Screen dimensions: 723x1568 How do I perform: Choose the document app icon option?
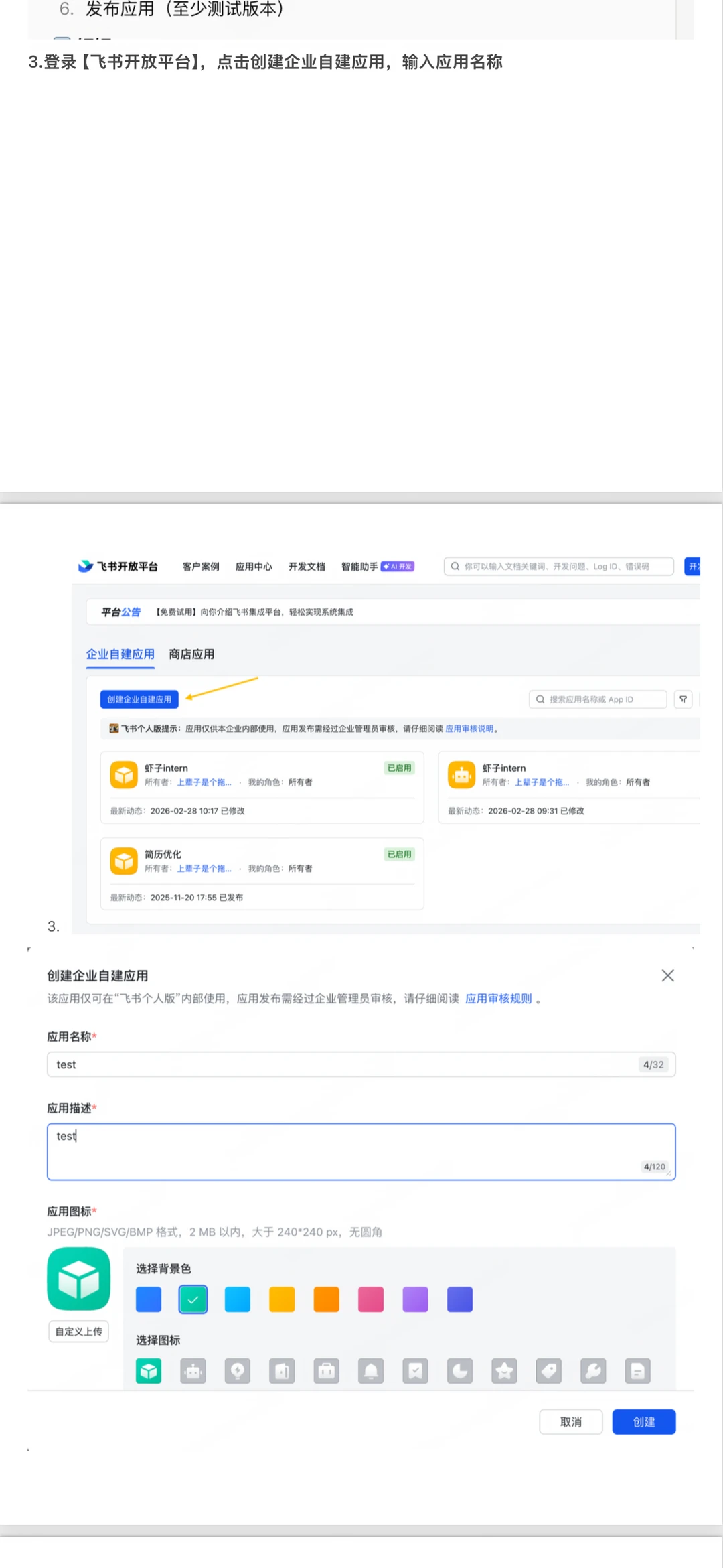click(x=638, y=1371)
